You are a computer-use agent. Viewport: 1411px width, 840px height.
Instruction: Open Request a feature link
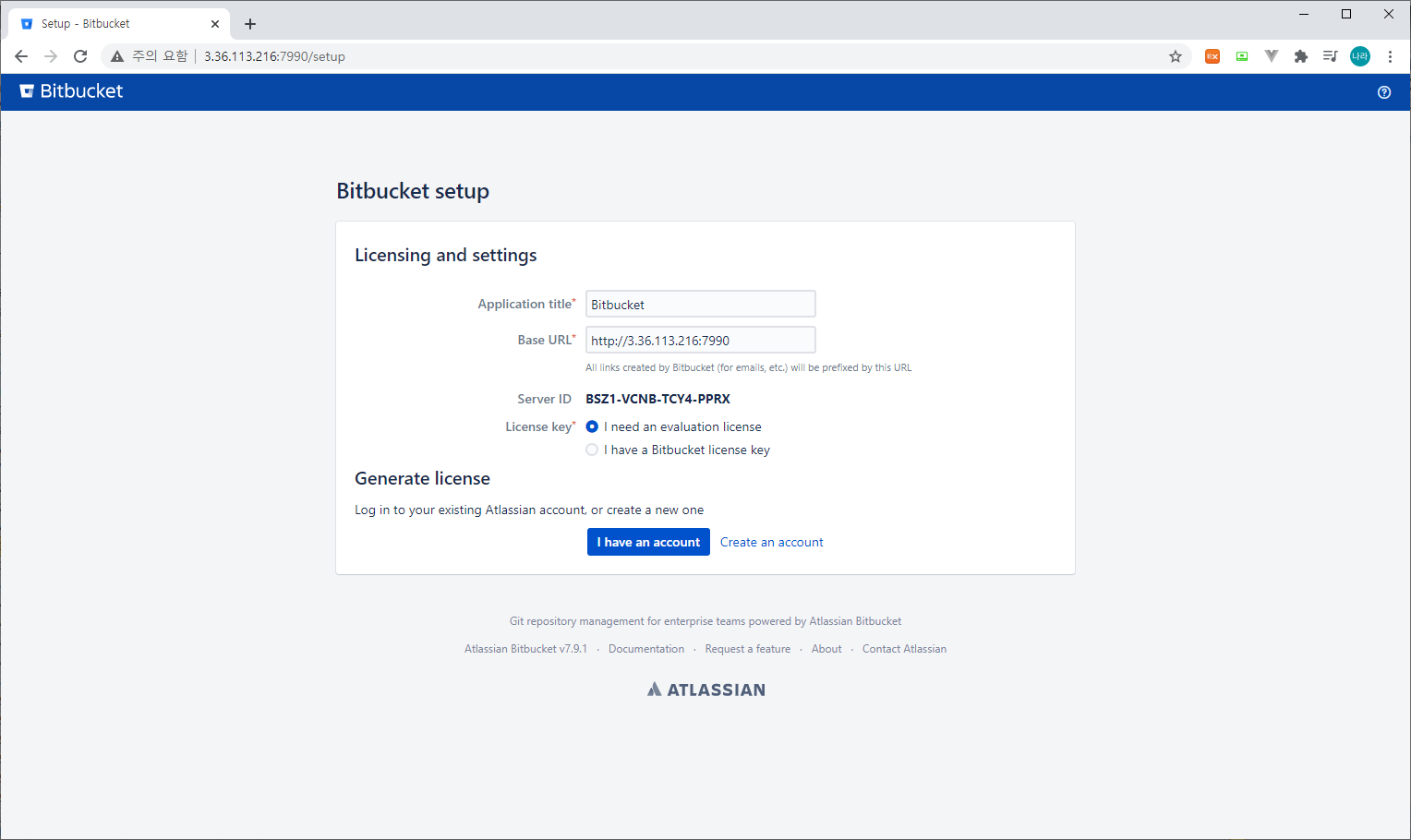pos(748,649)
